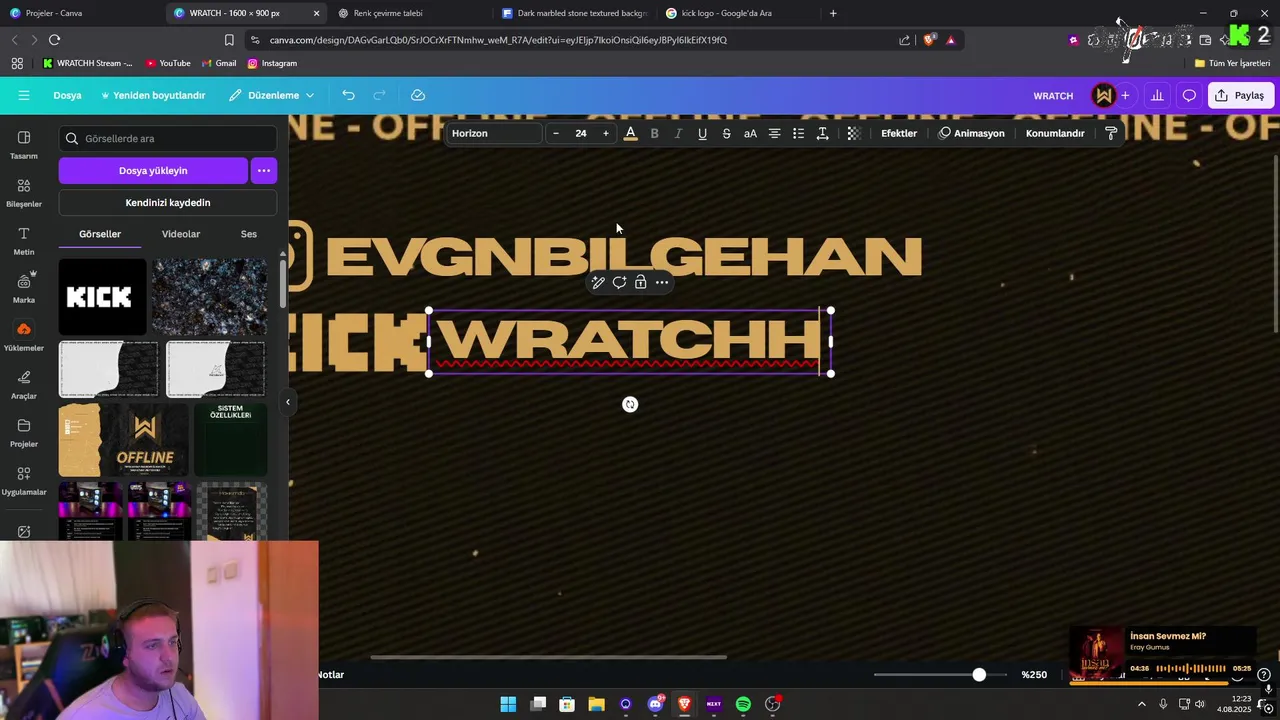The image size is (1280, 720).
Task: Toggle bold formatting
Action: click(654, 133)
